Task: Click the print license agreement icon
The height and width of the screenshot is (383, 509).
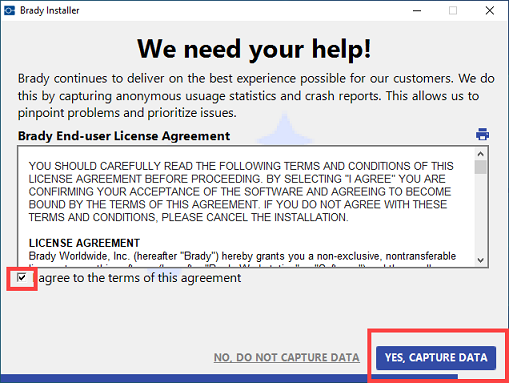Action: [x=482, y=134]
